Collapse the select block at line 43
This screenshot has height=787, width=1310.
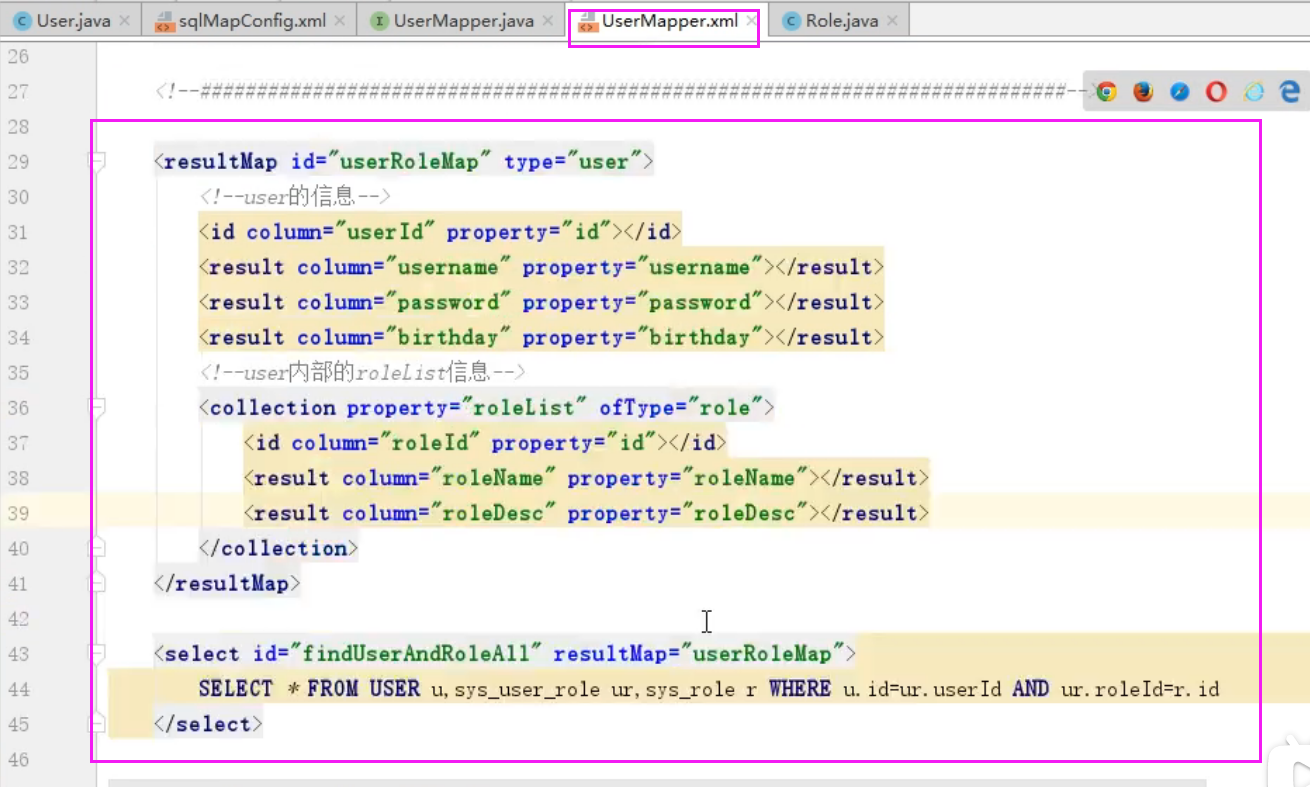[x=98, y=653]
